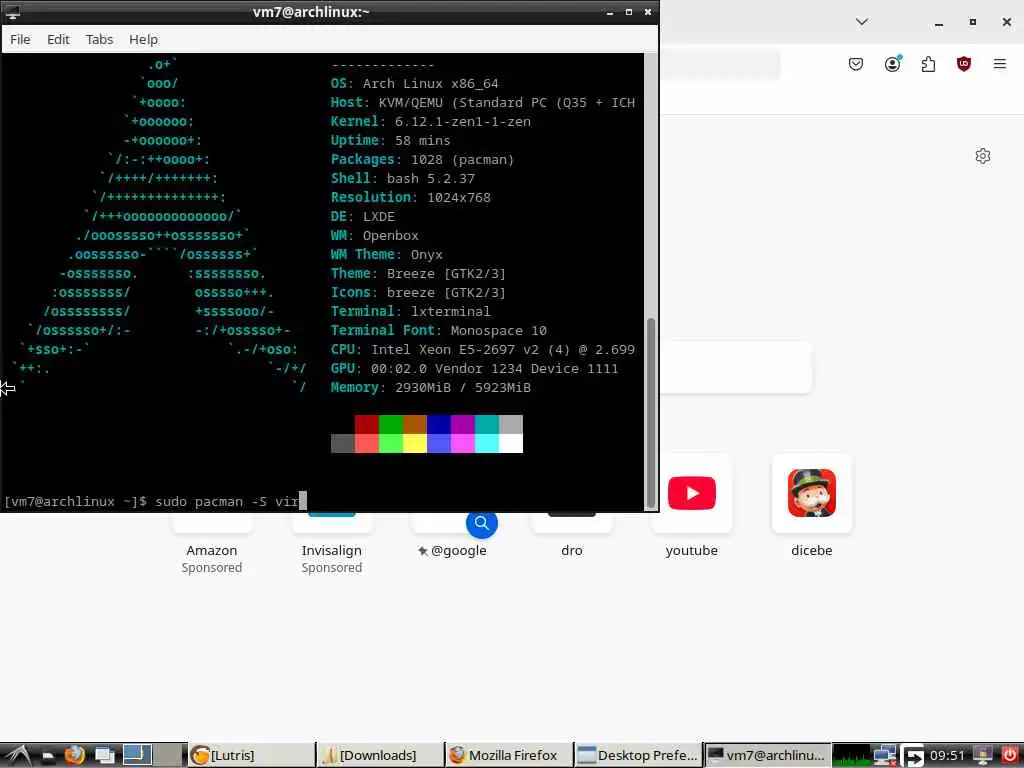
Task: Switch to the Downloads taskbar window
Action: [x=380, y=756]
